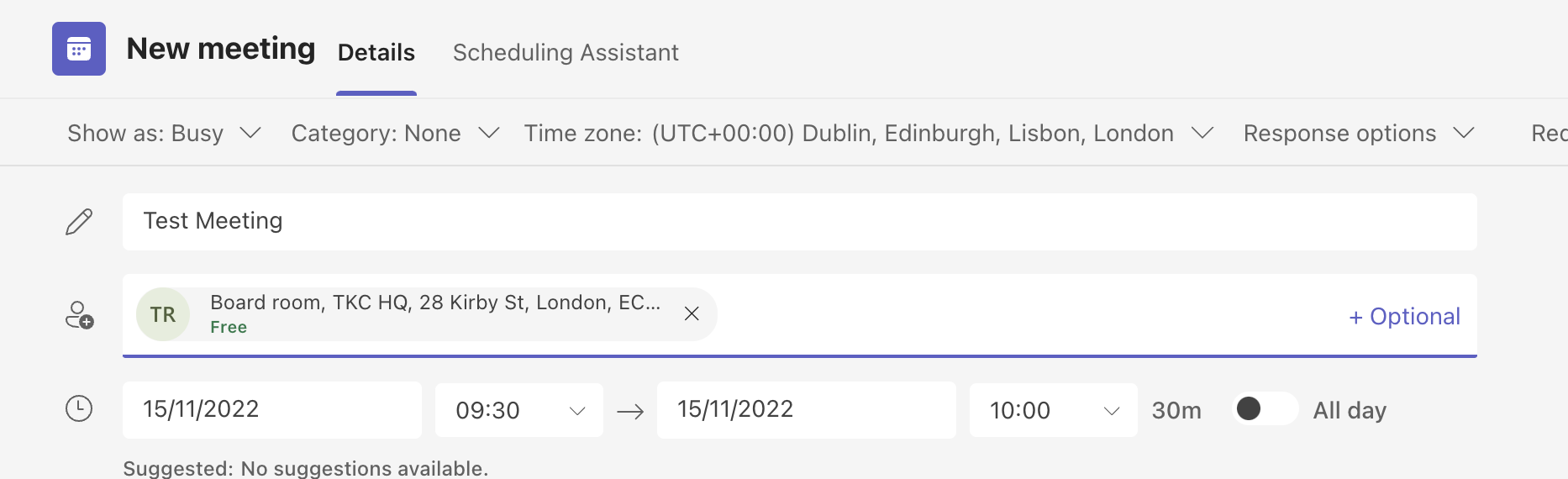Click the add attendees person icon
The height and width of the screenshot is (479, 1568).
pos(80,315)
